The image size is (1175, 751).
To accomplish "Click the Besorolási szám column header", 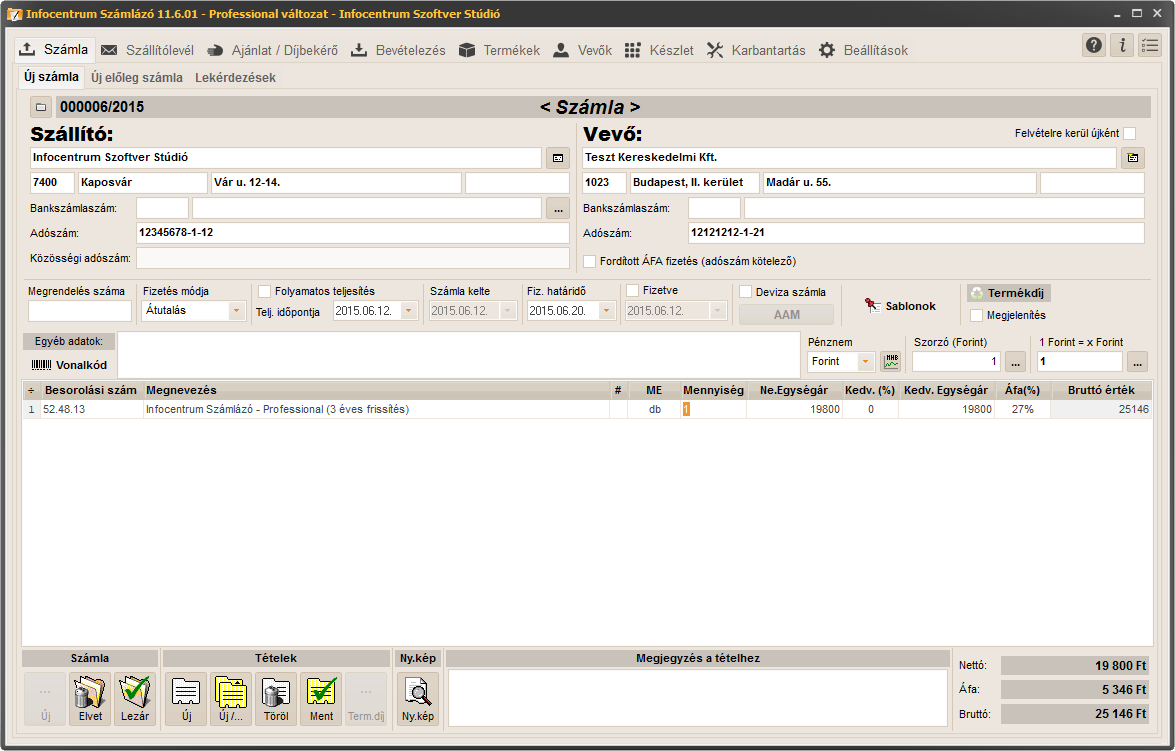I will click(91, 390).
